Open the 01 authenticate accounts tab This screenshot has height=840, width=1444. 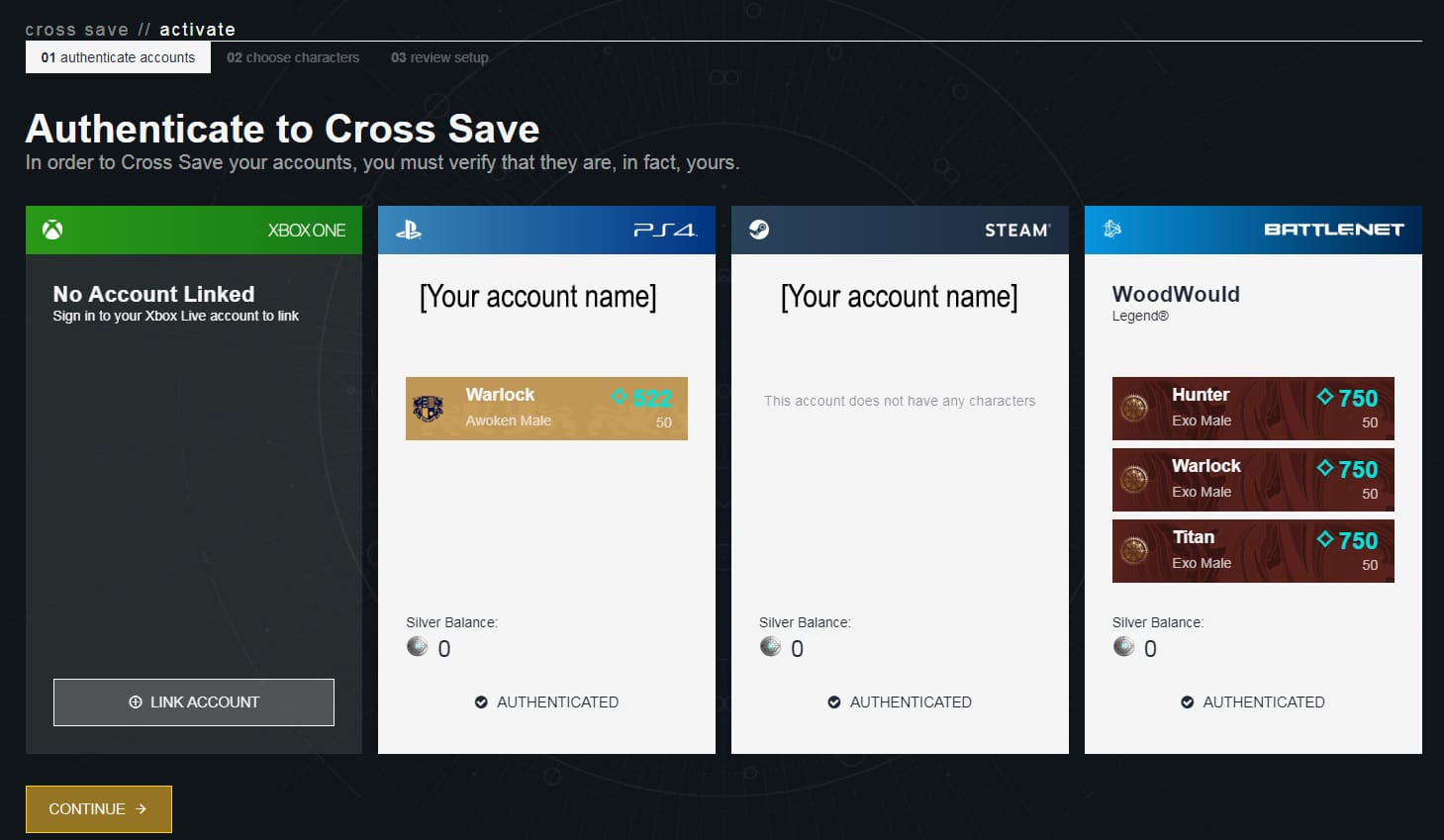(118, 57)
